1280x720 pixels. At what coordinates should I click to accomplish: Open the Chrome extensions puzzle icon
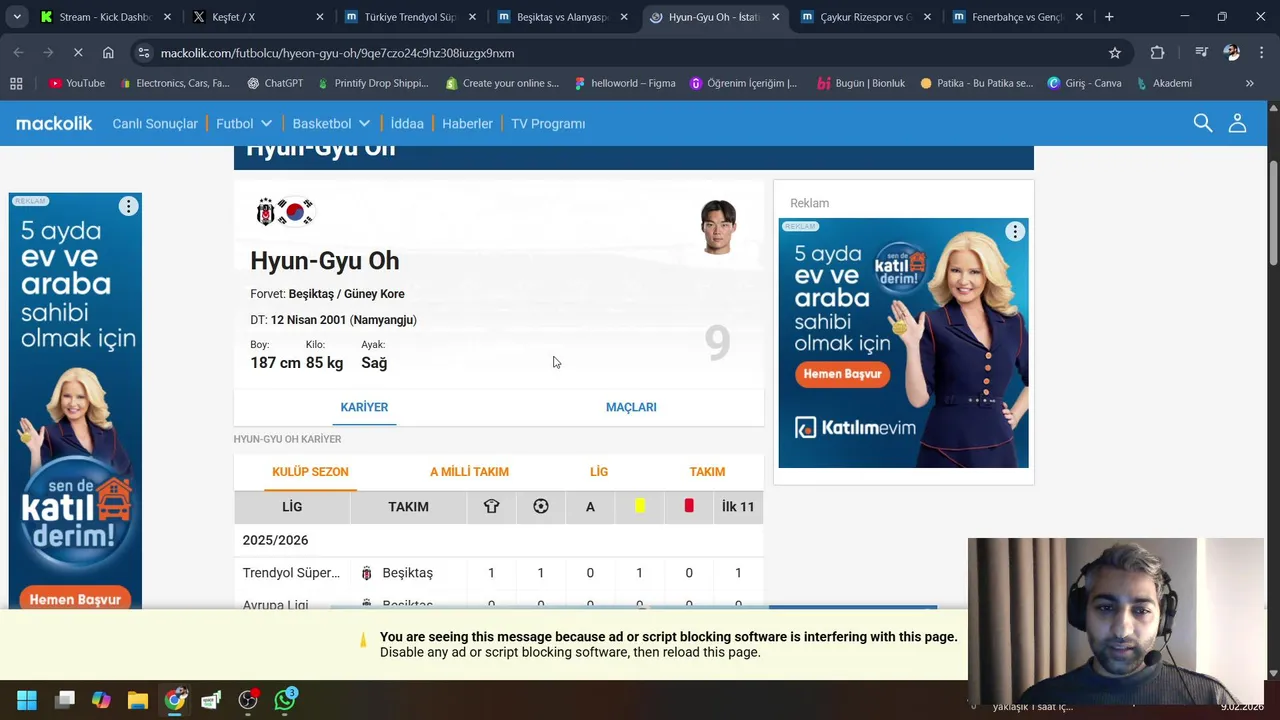(x=1157, y=53)
